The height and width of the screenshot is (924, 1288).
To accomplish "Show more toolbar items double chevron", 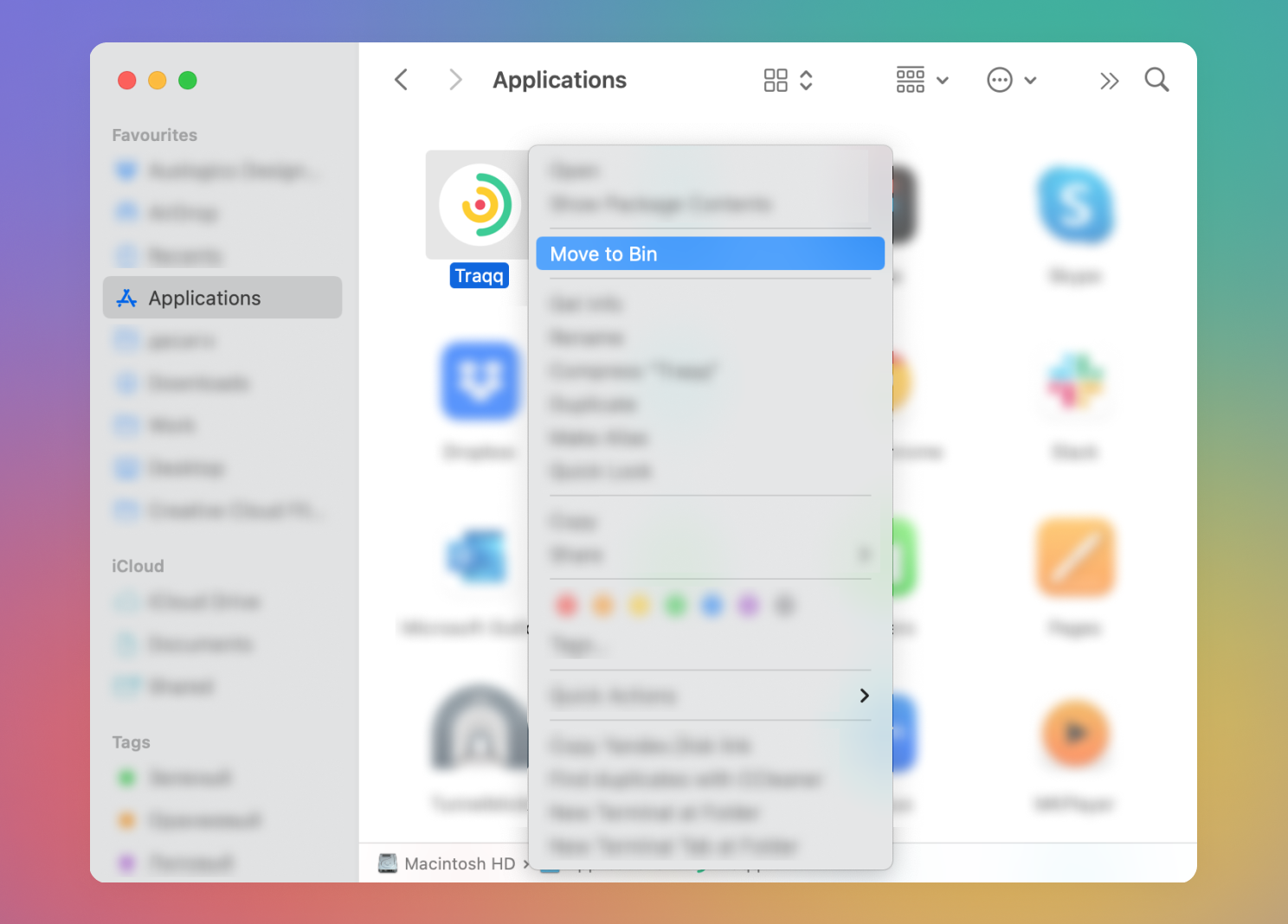I will pyautogui.click(x=1109, y=81).
